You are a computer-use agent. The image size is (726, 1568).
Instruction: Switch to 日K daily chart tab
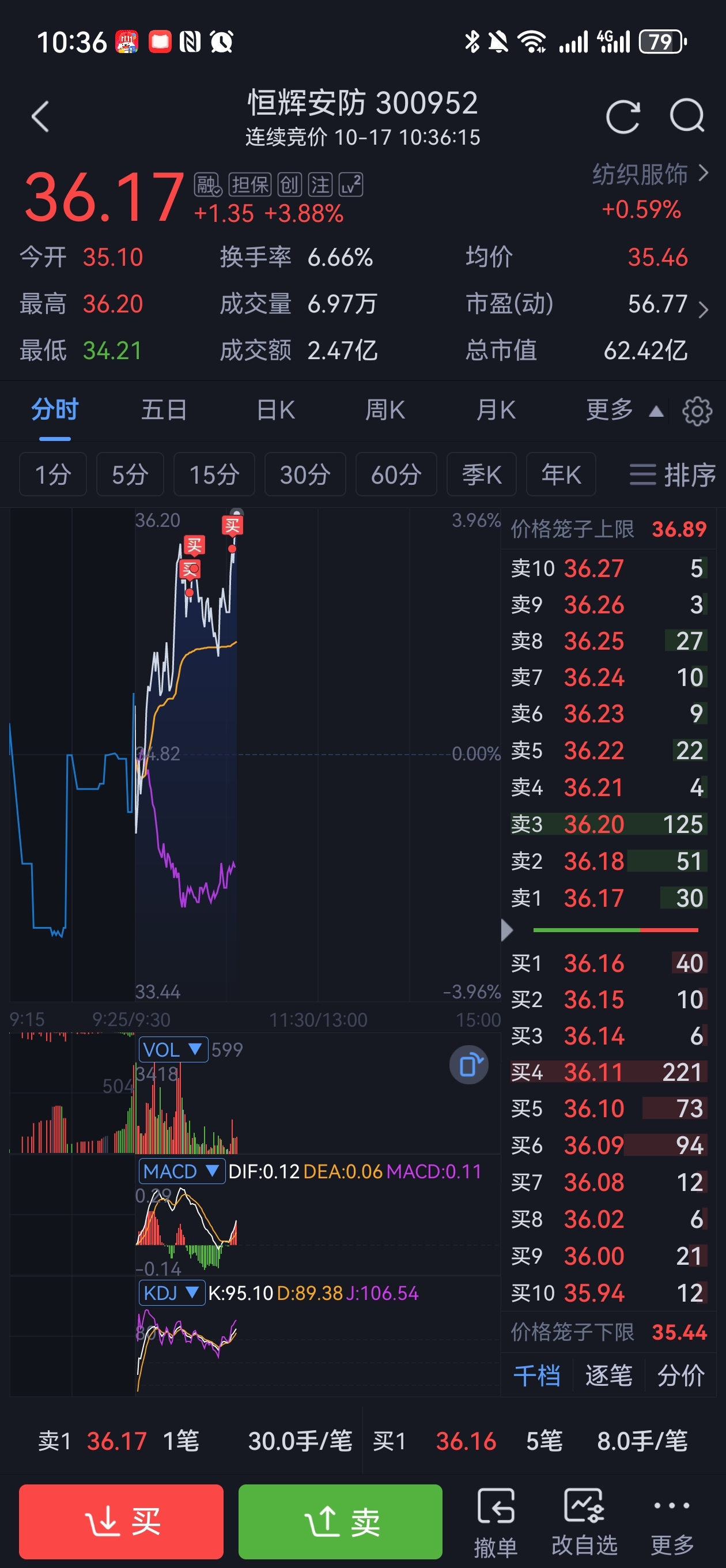point(275,410)
